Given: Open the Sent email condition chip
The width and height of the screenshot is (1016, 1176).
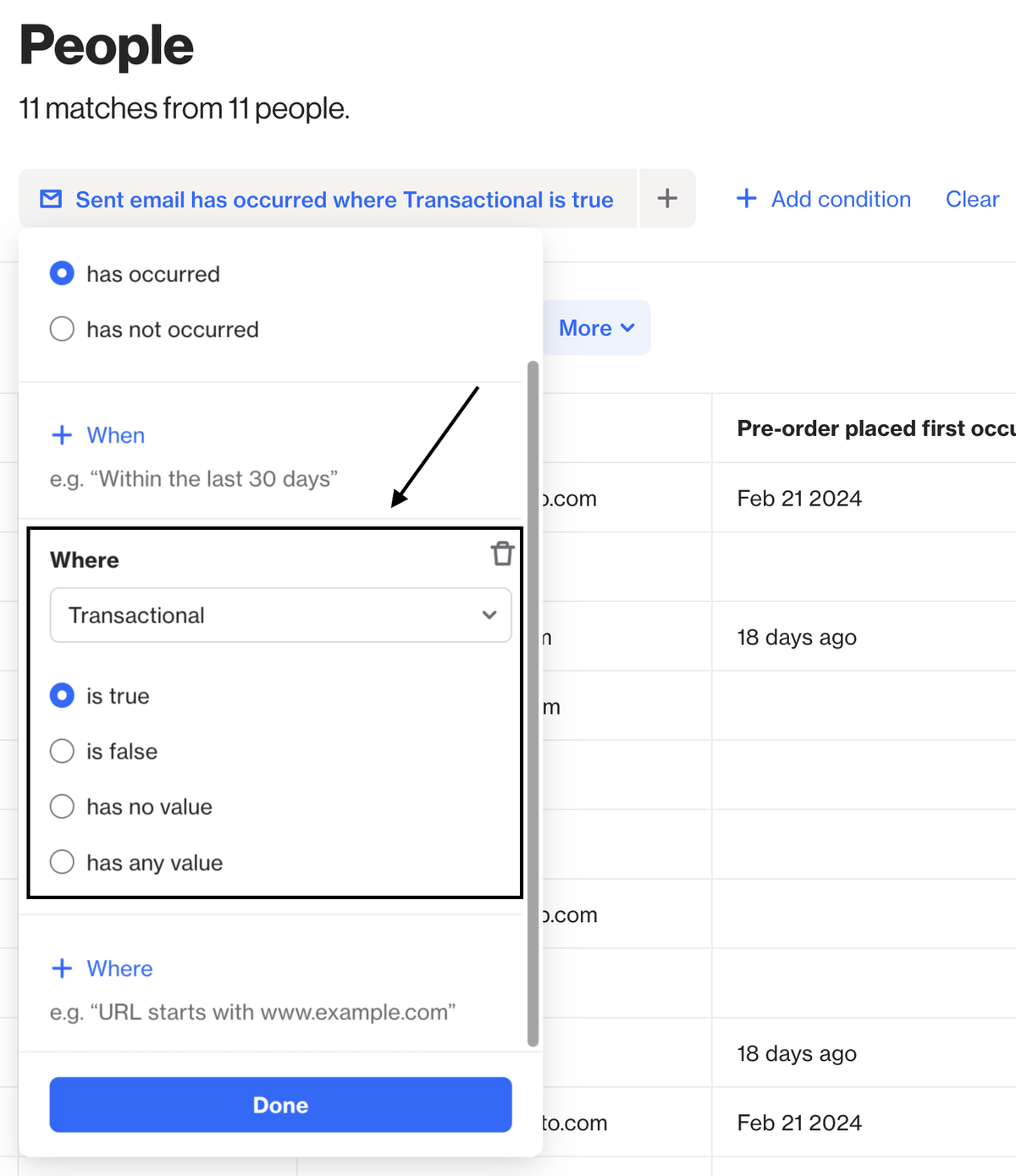Looking at the screenshot, I should 344,199.
